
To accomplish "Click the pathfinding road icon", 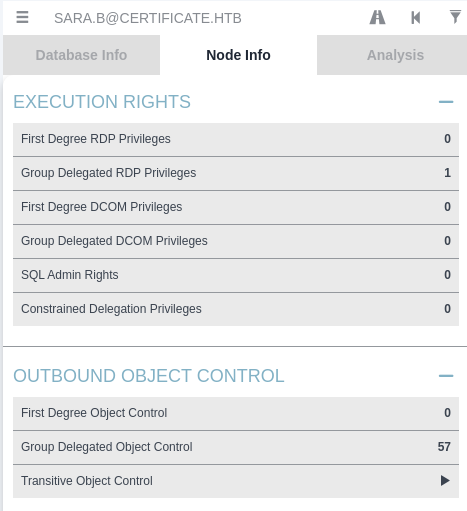I will tap(377, 17).
